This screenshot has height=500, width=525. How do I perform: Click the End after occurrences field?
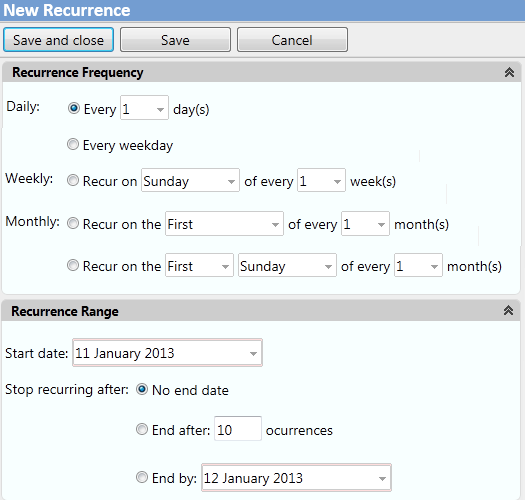[238, 429]
